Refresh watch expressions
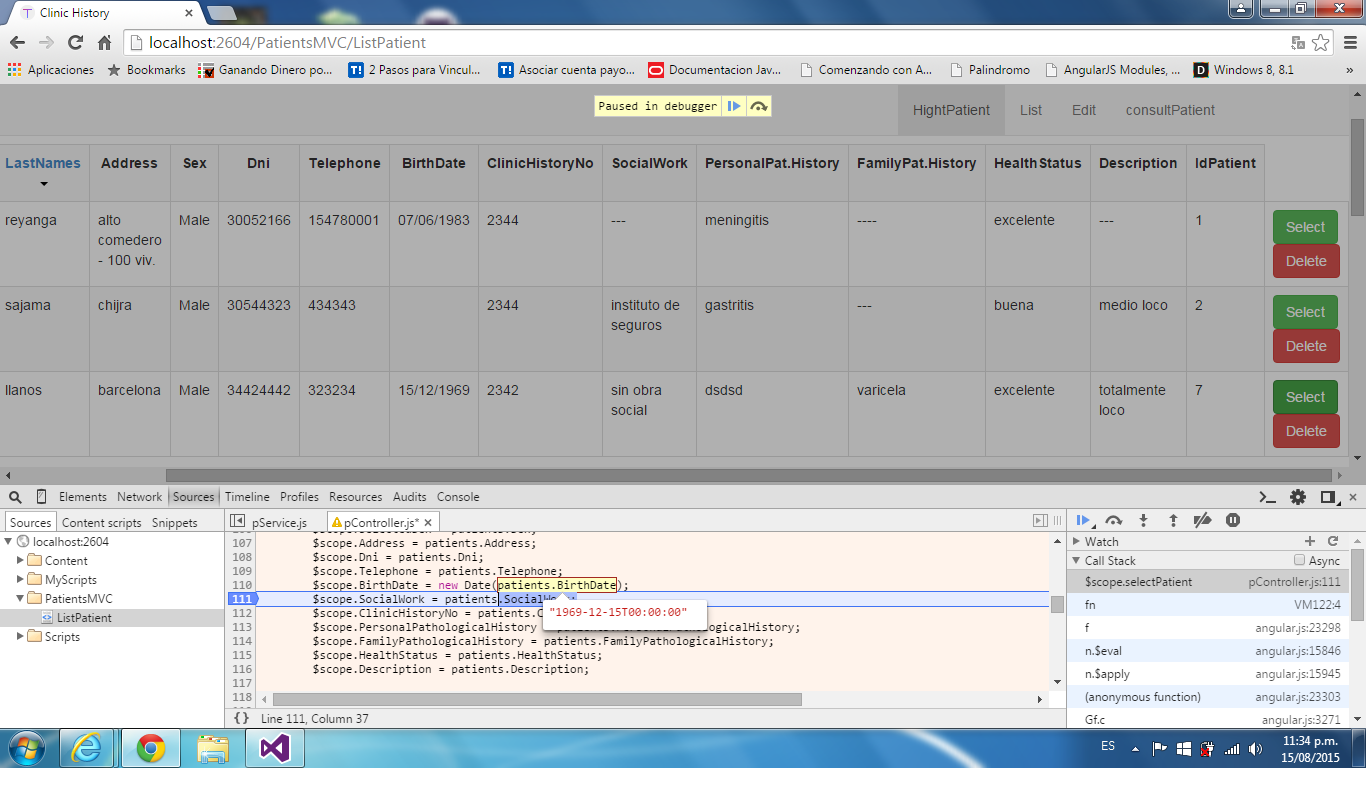Image resolution: width=1366 pixels, height=800 pixels. pyautogui.click(x=1333, y=541)
